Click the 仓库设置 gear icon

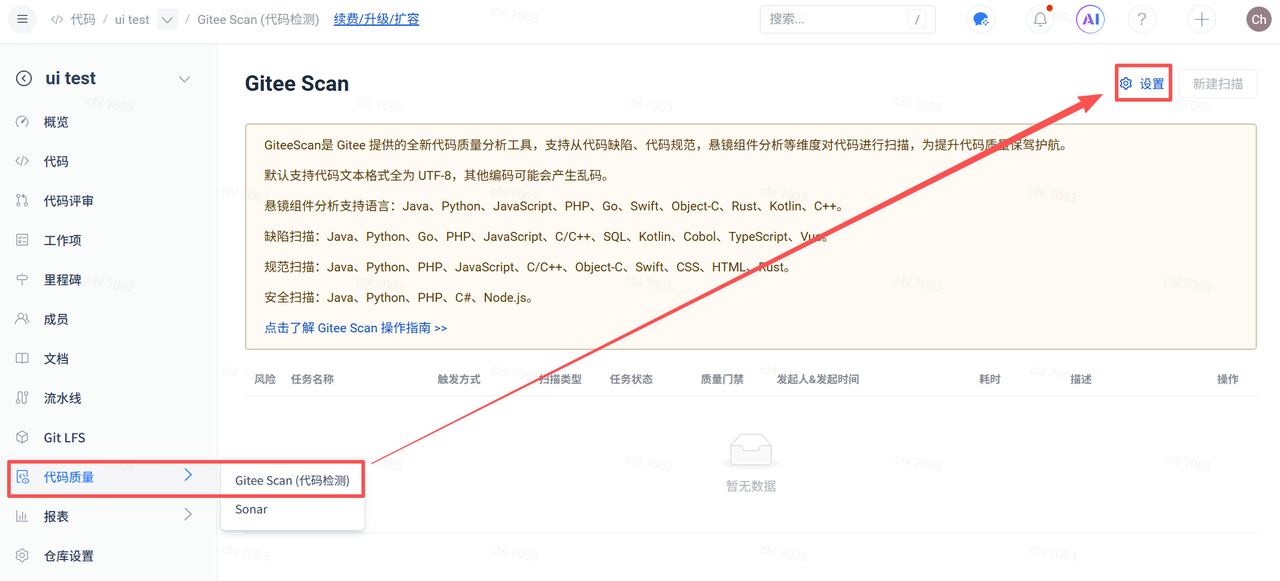(22, 556)
